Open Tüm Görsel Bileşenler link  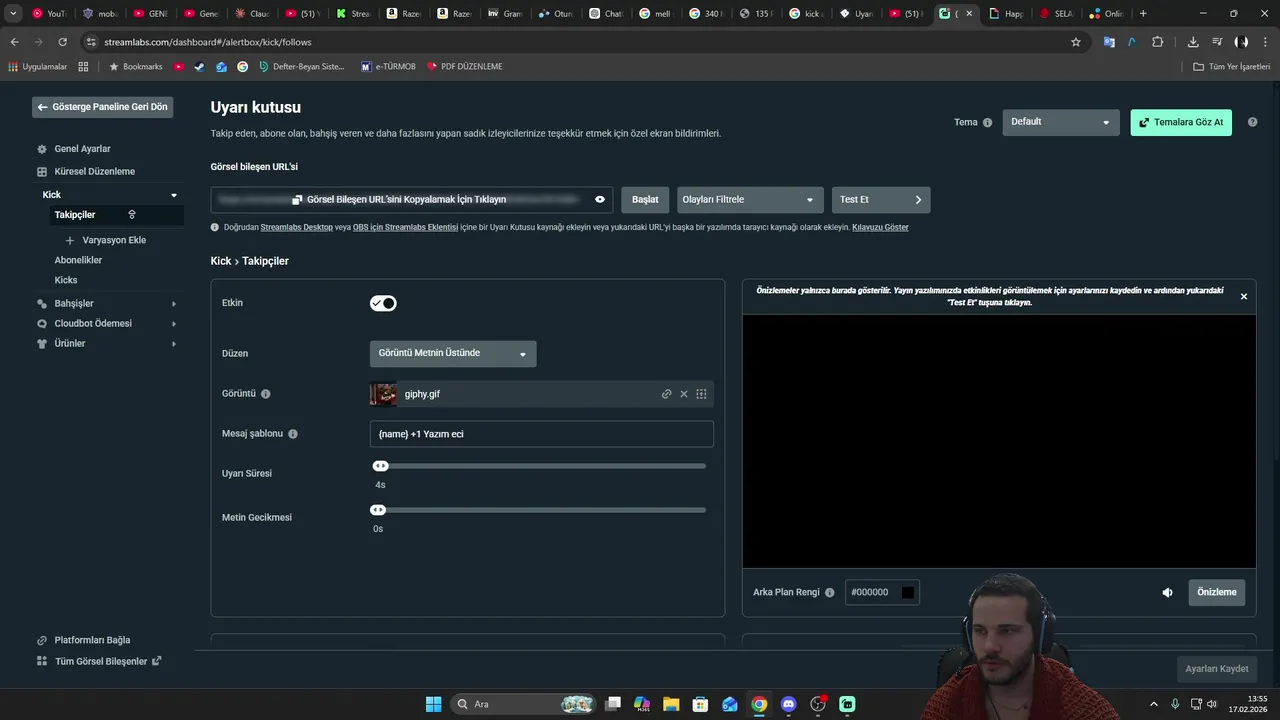click(101, 661)
